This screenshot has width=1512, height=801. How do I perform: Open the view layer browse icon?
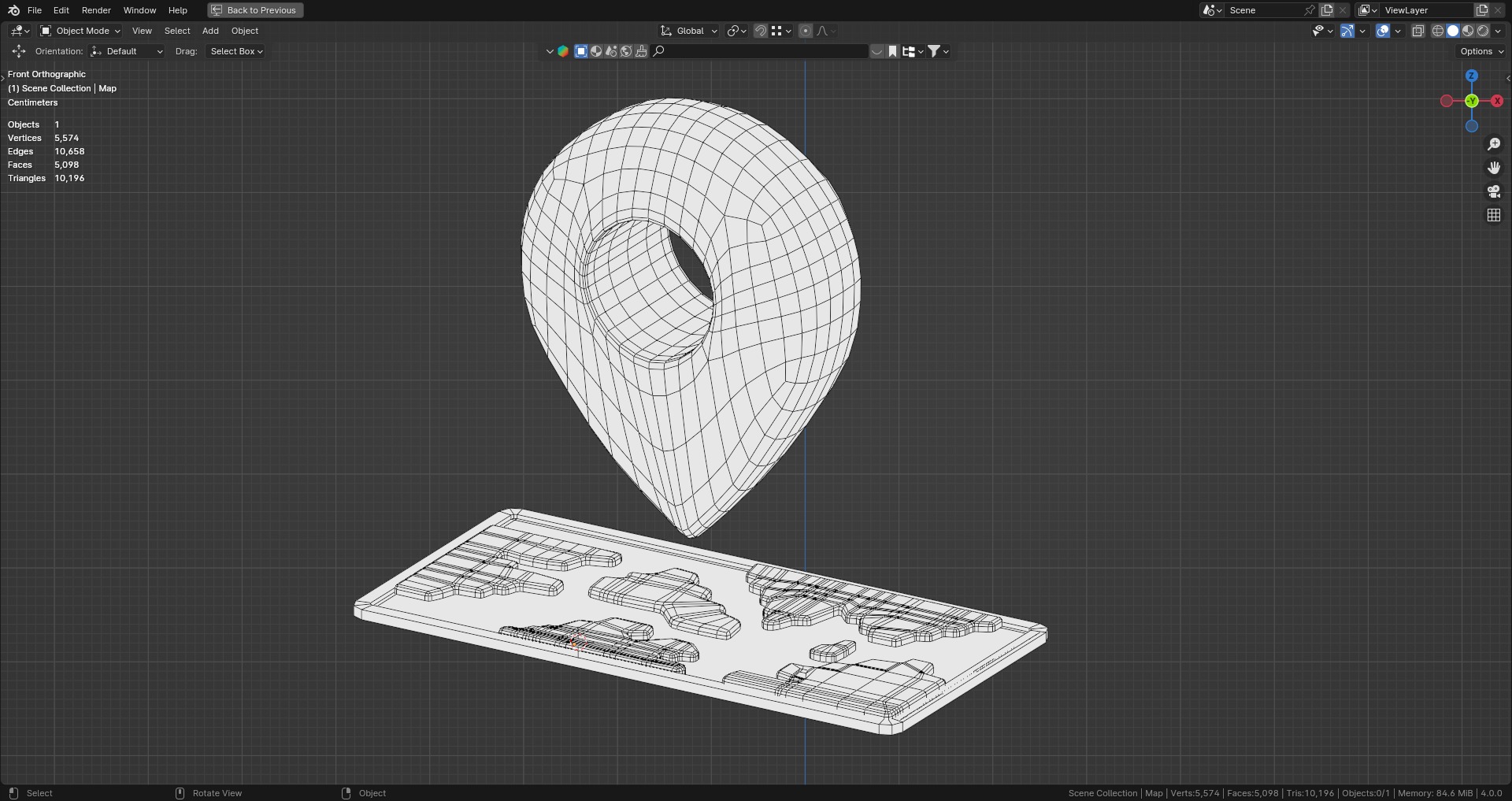(1368, 10)
